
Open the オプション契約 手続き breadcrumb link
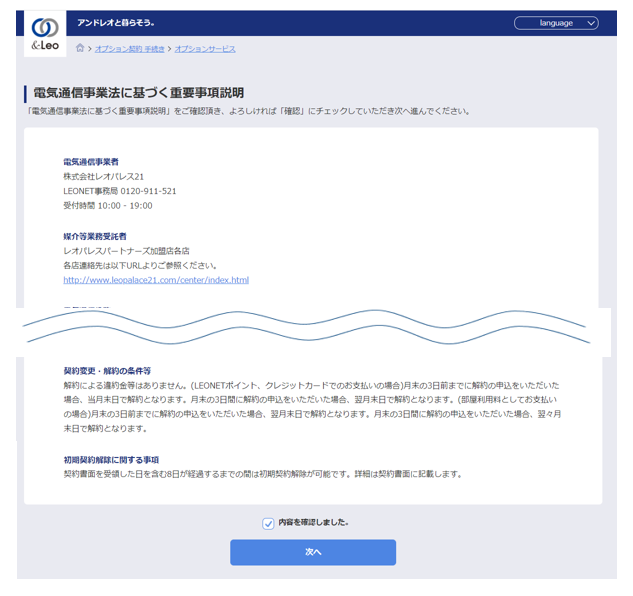point(130,48)
